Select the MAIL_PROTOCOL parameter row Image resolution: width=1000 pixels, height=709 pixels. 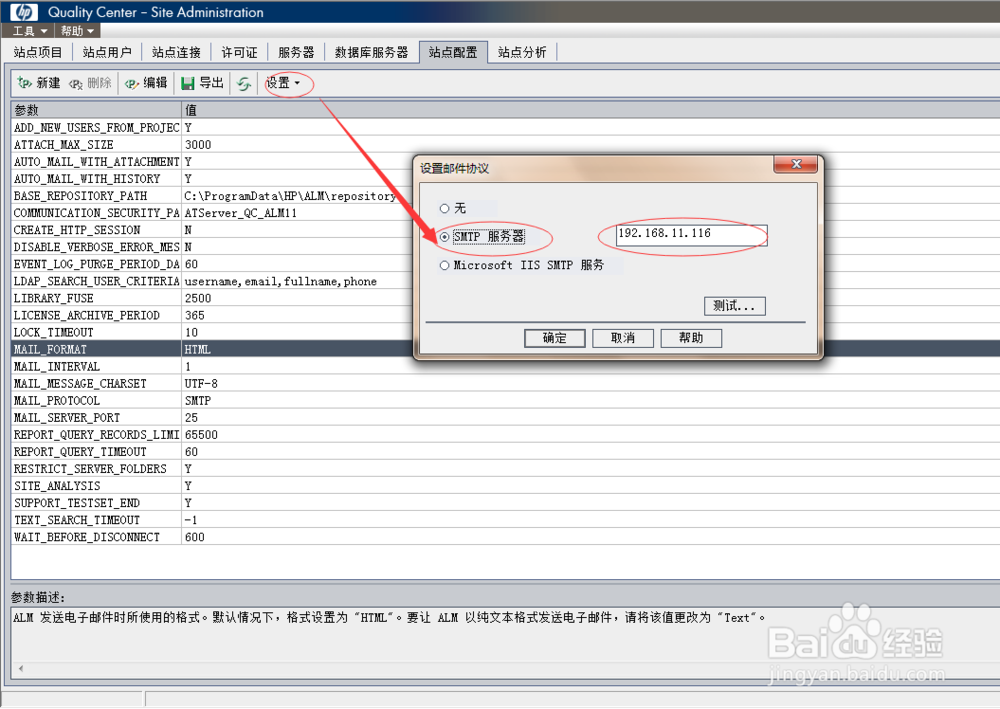point(505,400)
